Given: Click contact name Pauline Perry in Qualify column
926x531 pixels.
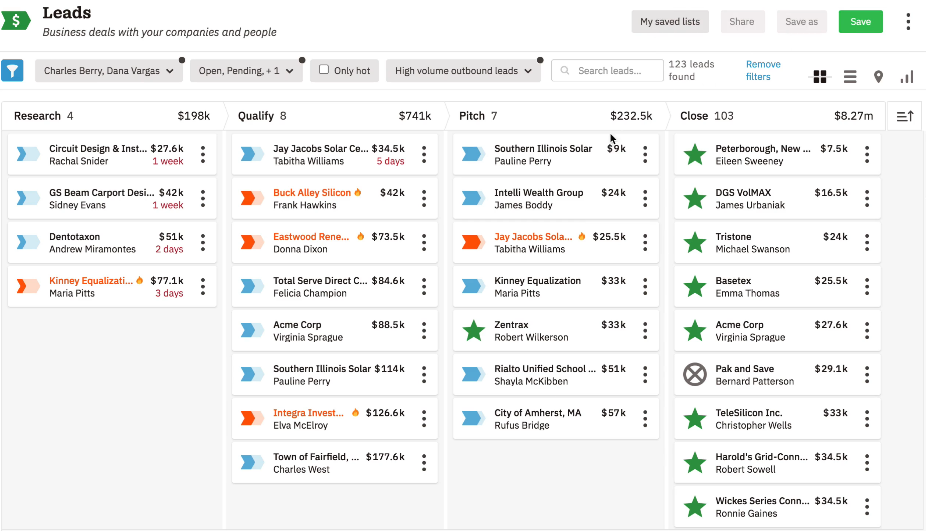Looking at the screenshot, I should pyautogui.click(x=301, y=382).
